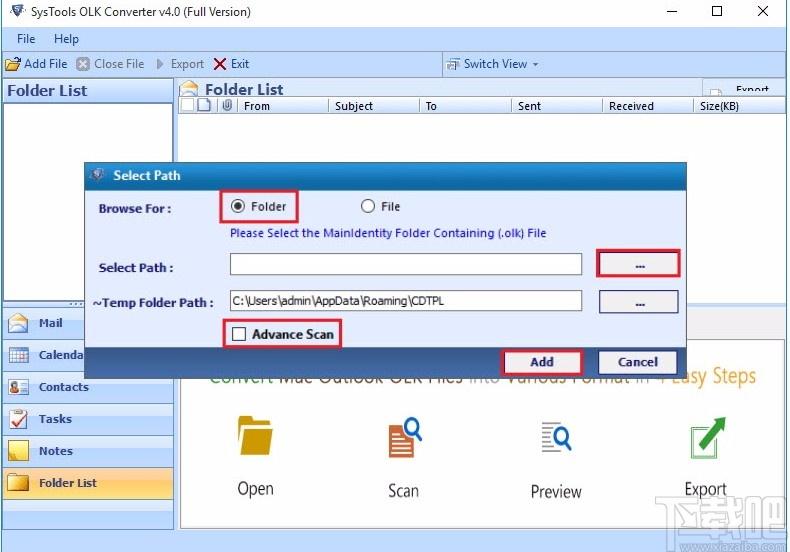
Task: Open the Calendar icon in sidebar
Action: 19,355
